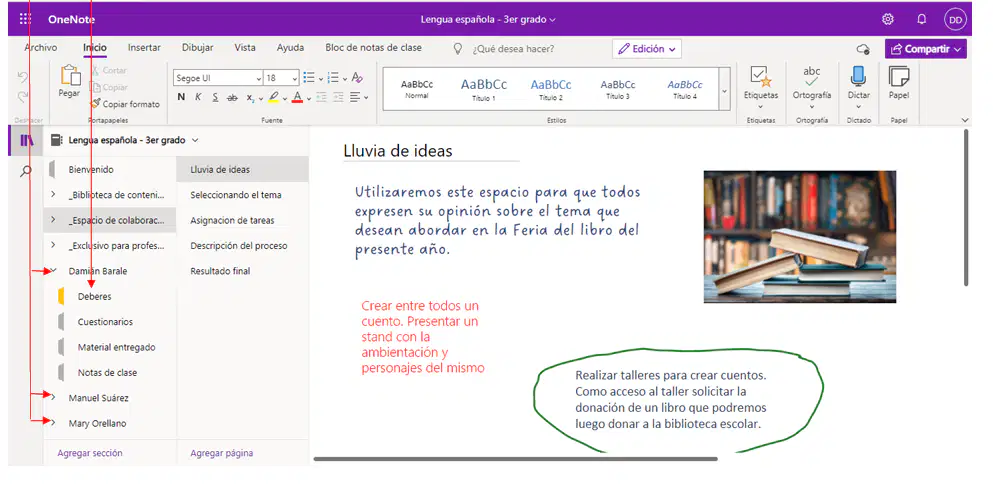
Task: Open the alignment options arrow
Action: click(x=366, y=98)
